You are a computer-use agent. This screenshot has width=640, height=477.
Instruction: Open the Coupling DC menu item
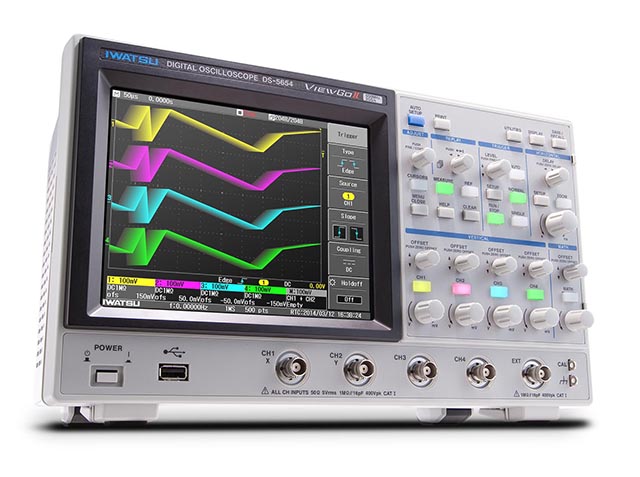point(349,260)
